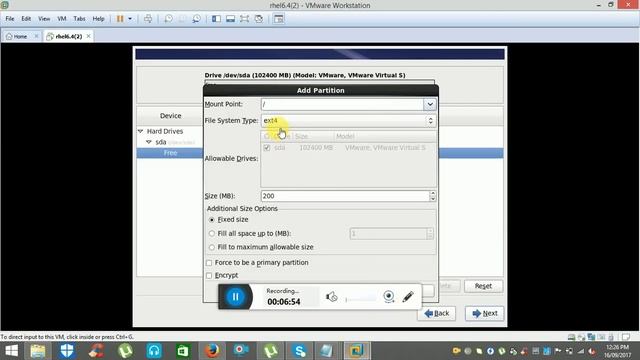This screenshot has width=640, height=360.
Task: Switch to the VMware Workstation taskbar icon
Action: coord(357,351)
